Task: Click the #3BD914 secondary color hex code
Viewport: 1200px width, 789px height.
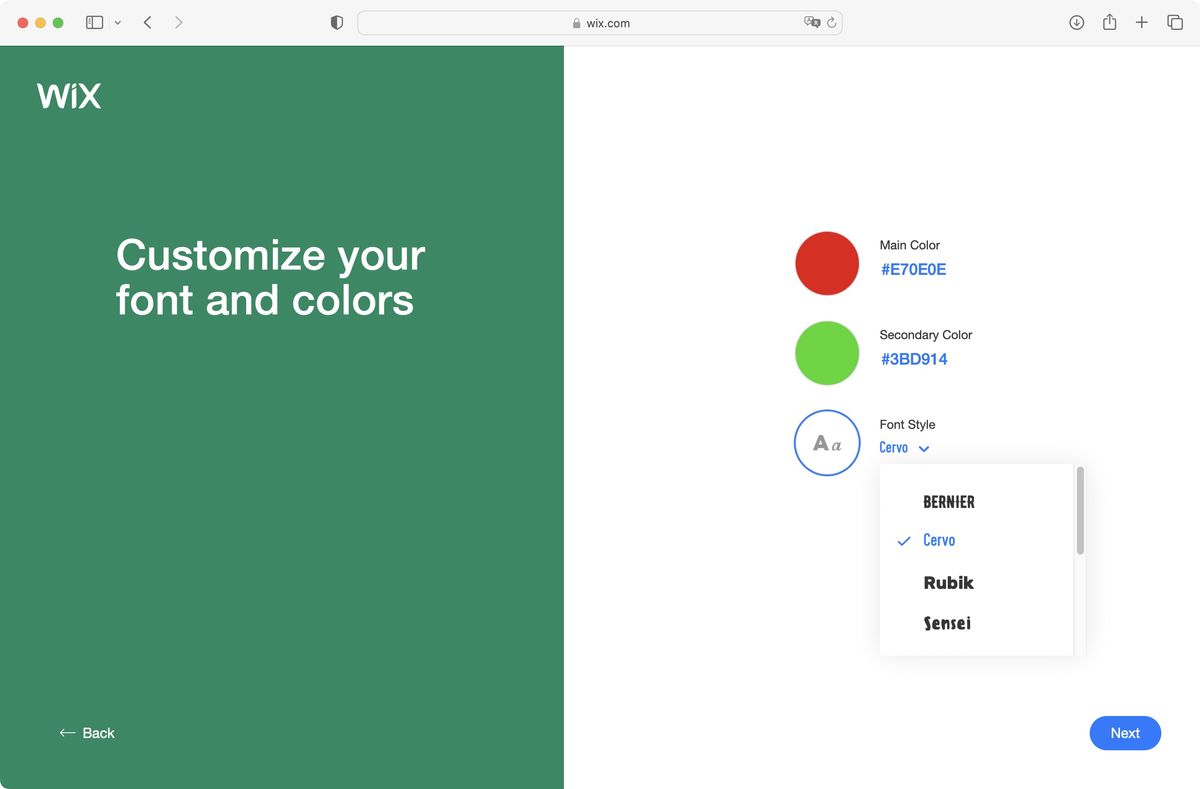Action: [x=913, y=358]
